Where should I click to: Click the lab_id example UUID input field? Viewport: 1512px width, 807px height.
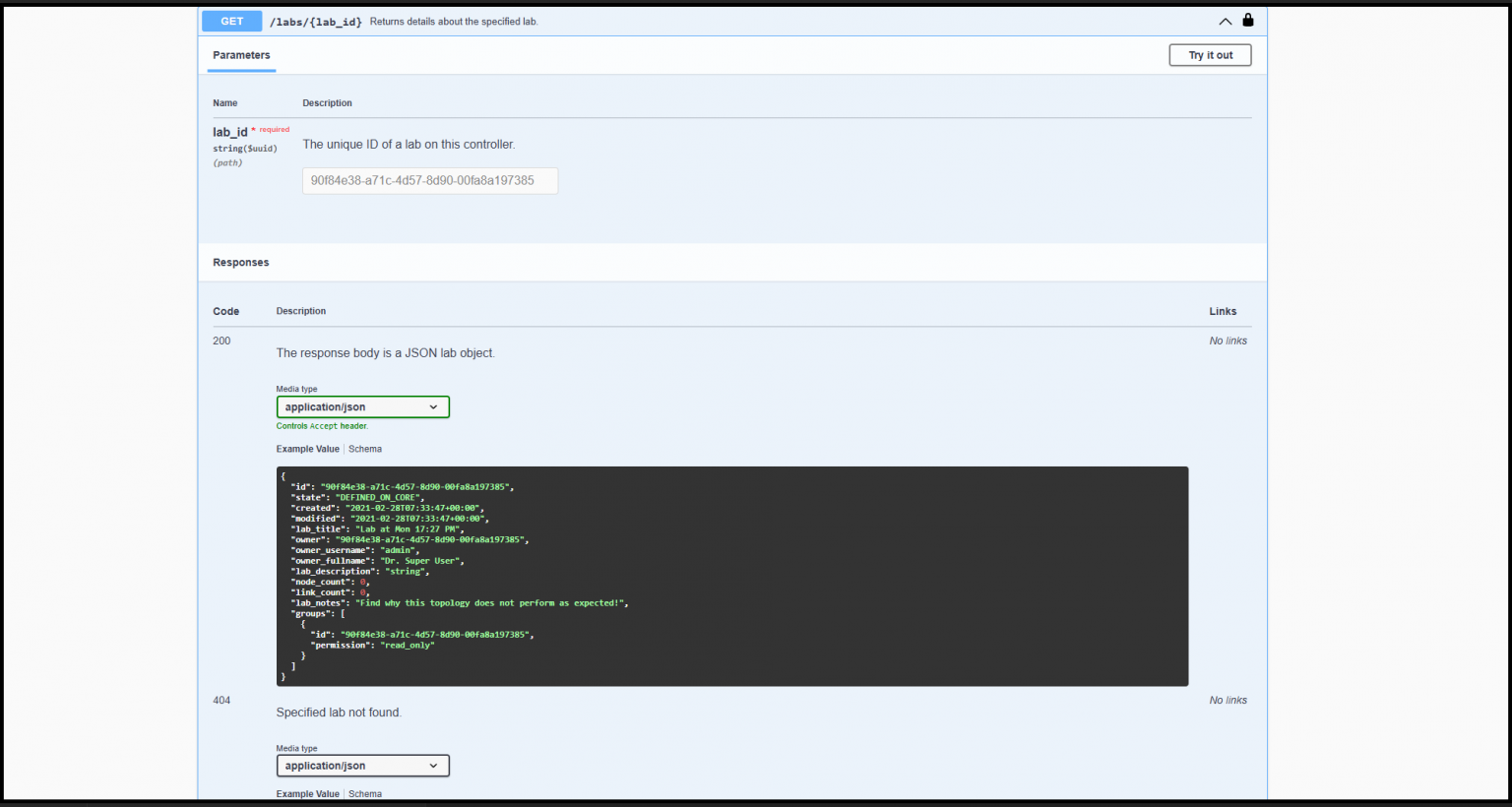pos(430,181)
